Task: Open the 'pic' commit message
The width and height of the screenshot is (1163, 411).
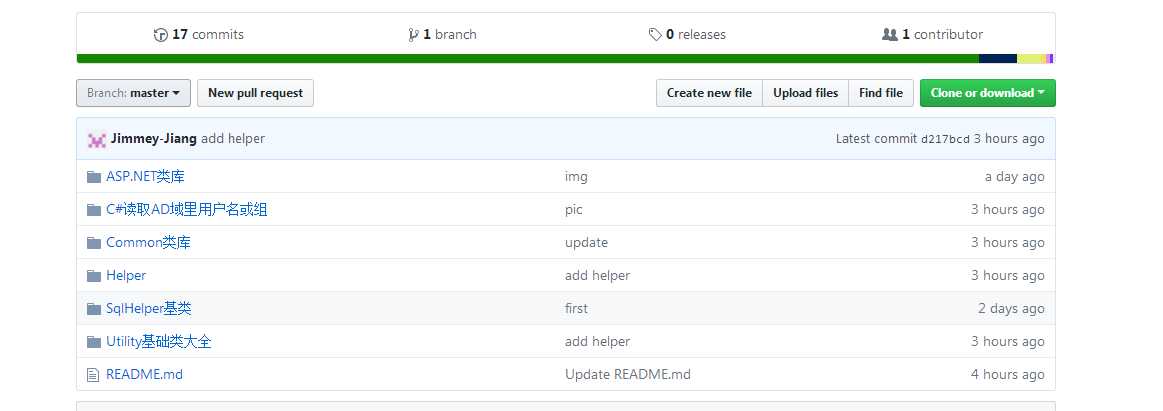Action: pos(574,210)
